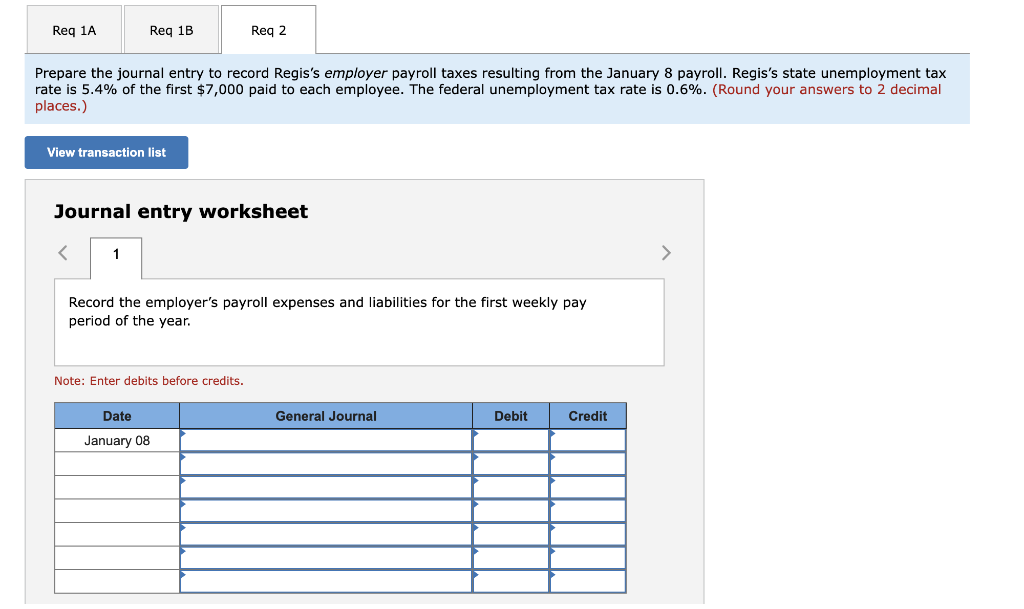Screen dimensions: 1024x609
Task: Click the General Journal column header
Action: point(326,416)
